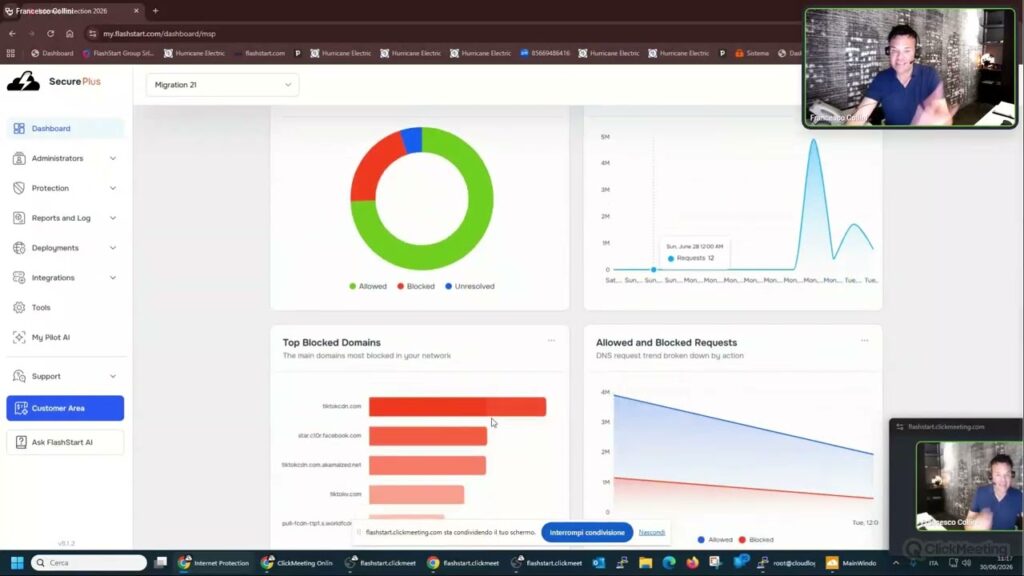
Task: Expand the Integrations menu chevron
Action: click(113, 278)
